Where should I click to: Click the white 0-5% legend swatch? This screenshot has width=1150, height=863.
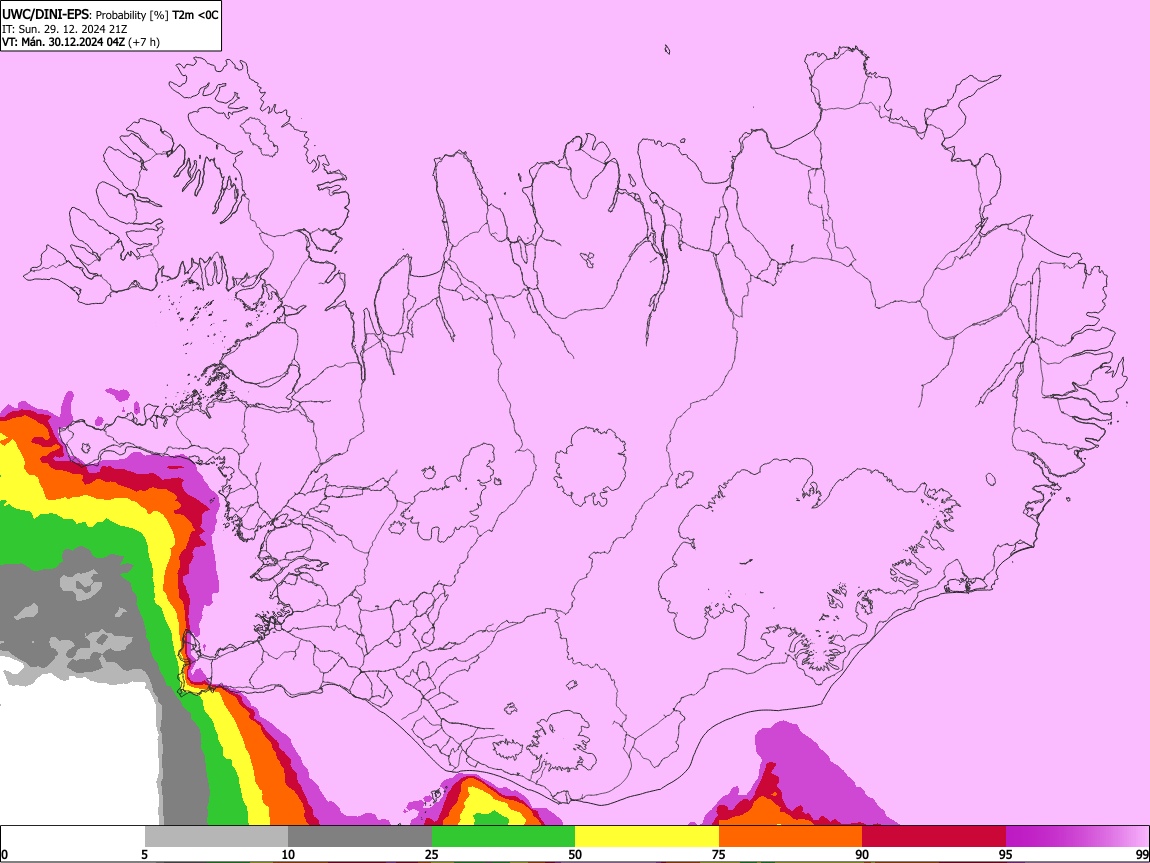tap(73, 837)
